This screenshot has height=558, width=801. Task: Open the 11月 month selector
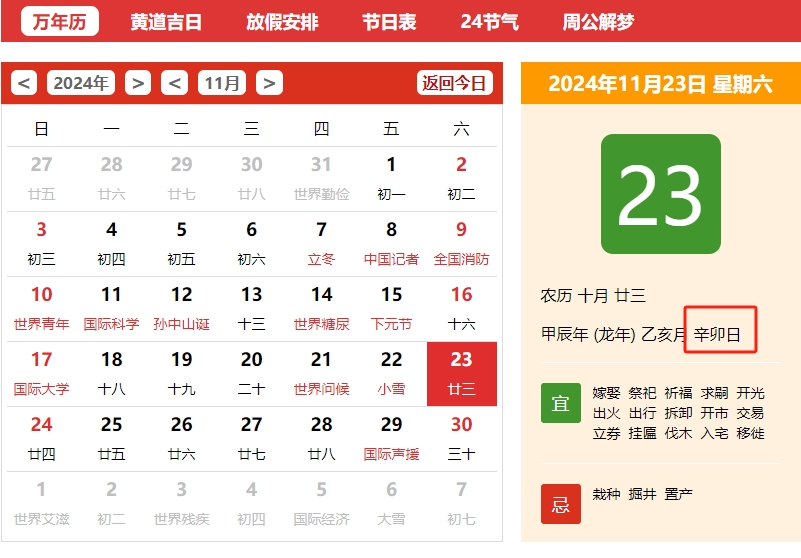point(222,83)
